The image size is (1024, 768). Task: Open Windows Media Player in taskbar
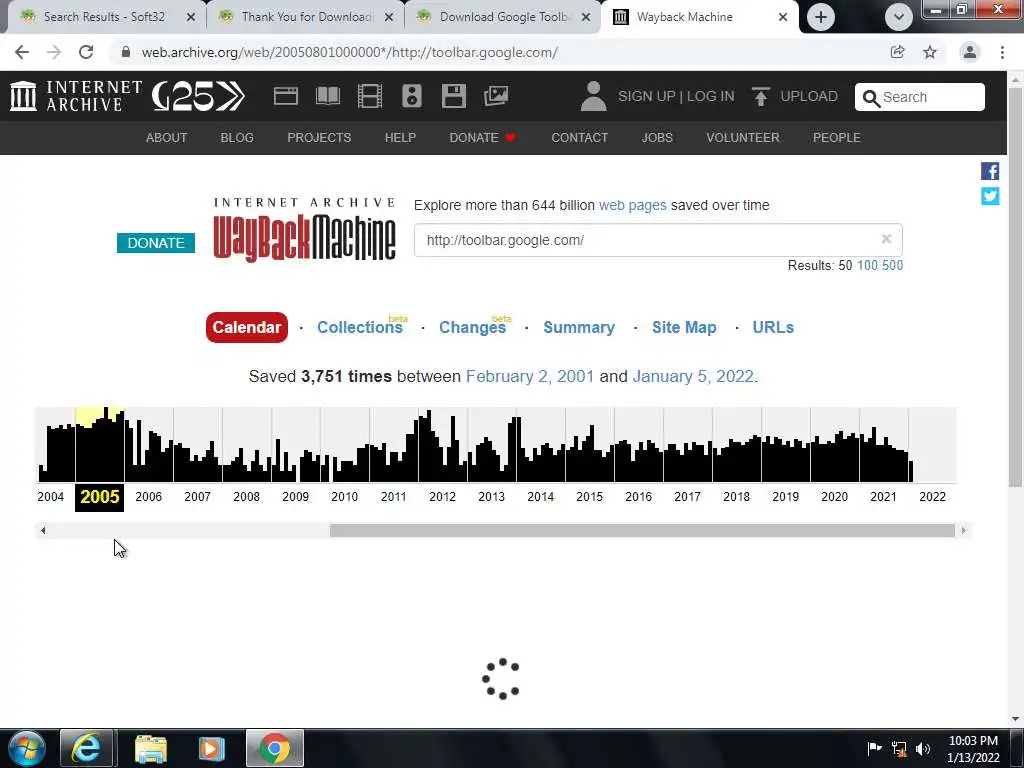(x=211, y=748)
